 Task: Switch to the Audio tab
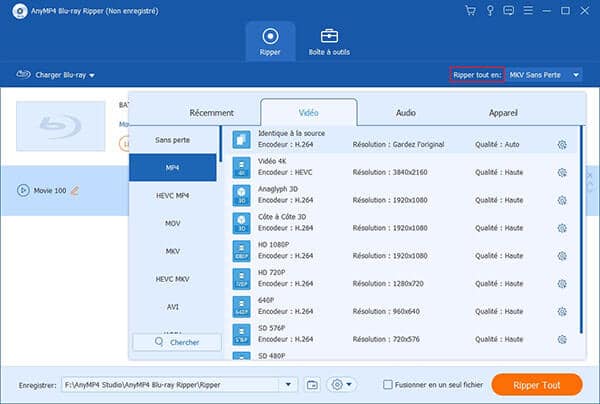[405, 113]
